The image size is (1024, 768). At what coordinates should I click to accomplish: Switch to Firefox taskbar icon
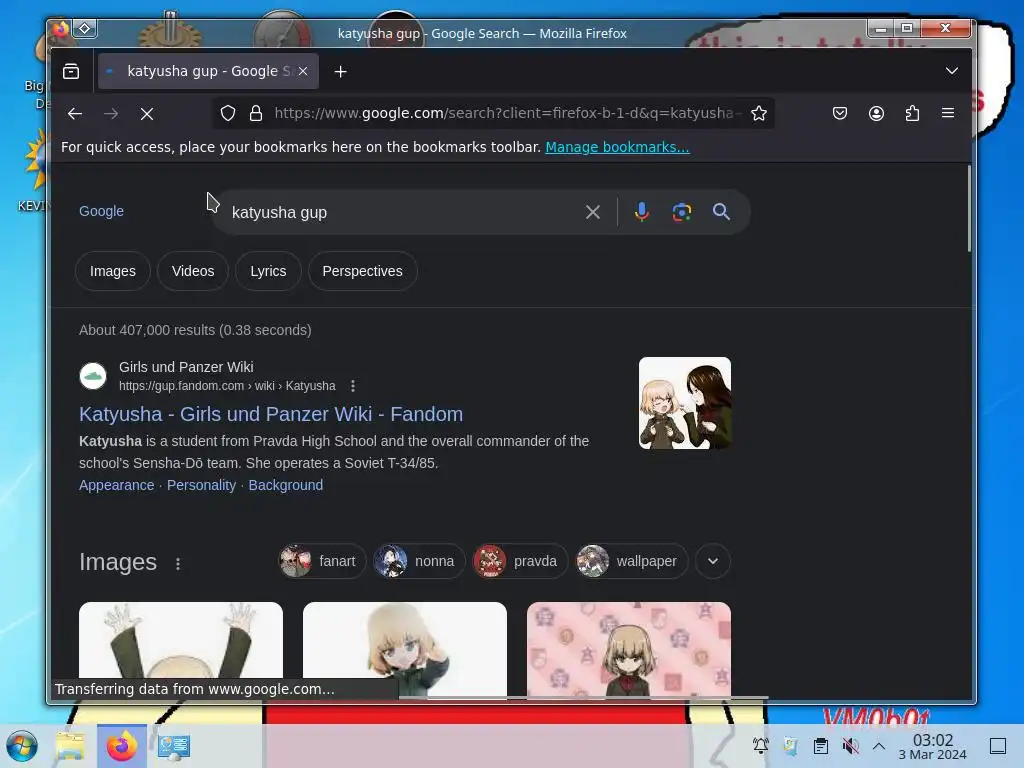[x=122, y=746]
